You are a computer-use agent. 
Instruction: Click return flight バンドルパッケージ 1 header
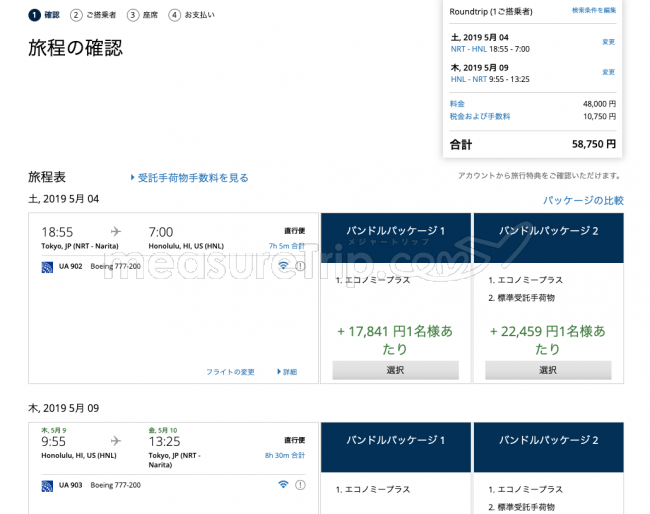pos(396,447)
